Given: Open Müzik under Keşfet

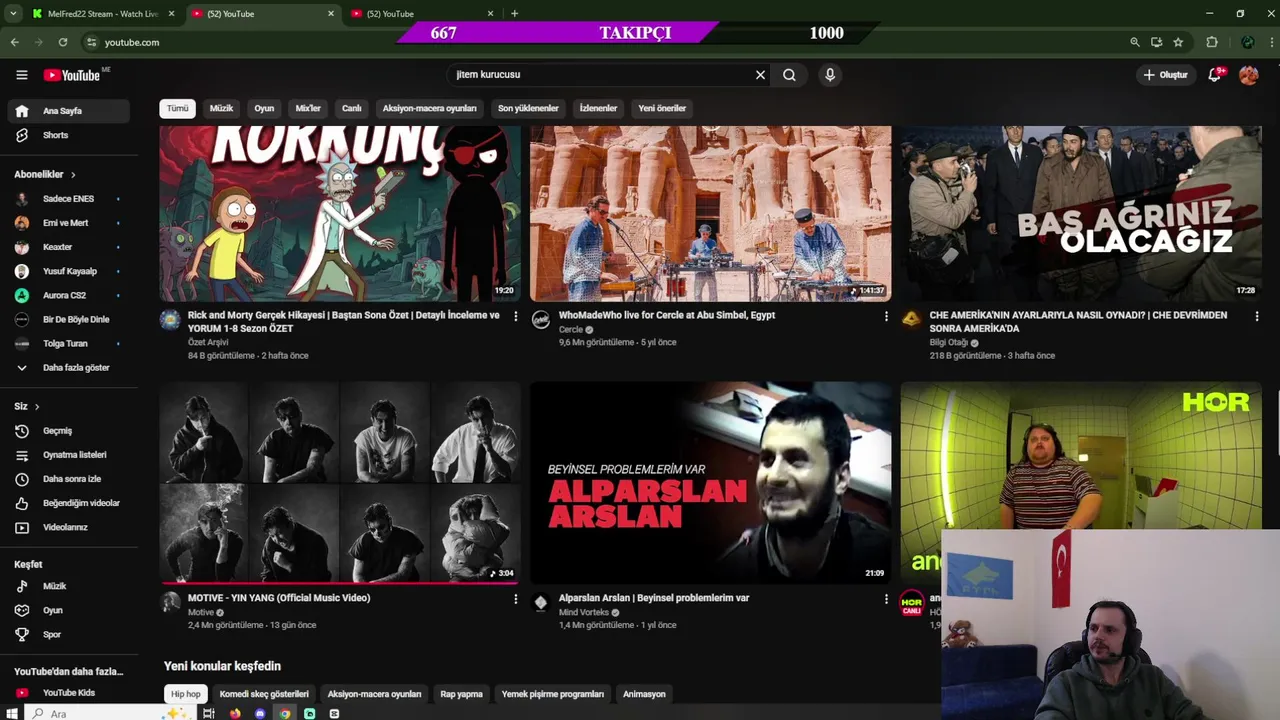Looking at the screenshot, I should [68, 586].
